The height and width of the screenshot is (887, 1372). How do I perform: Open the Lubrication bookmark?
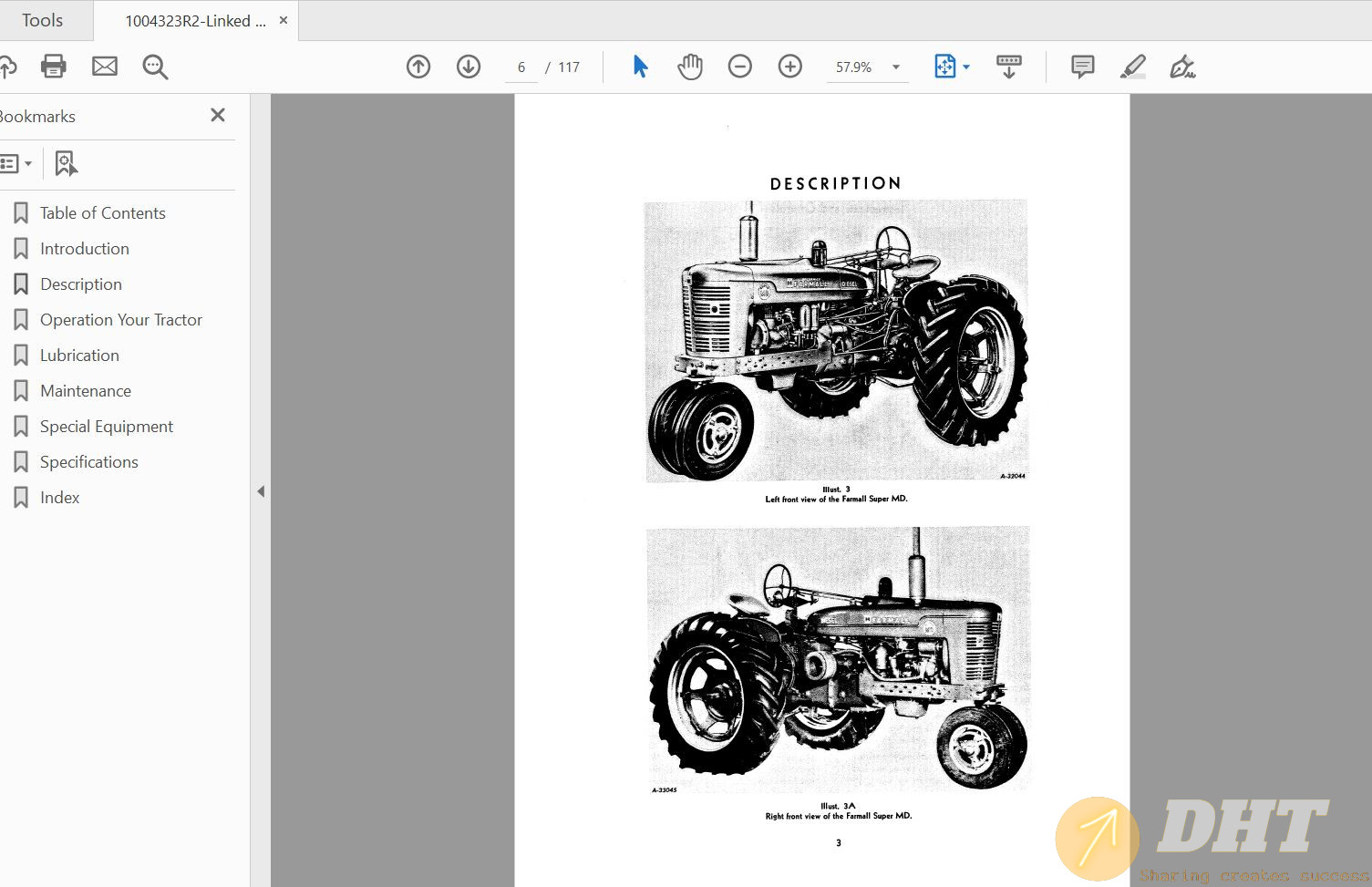click(79, 356)
